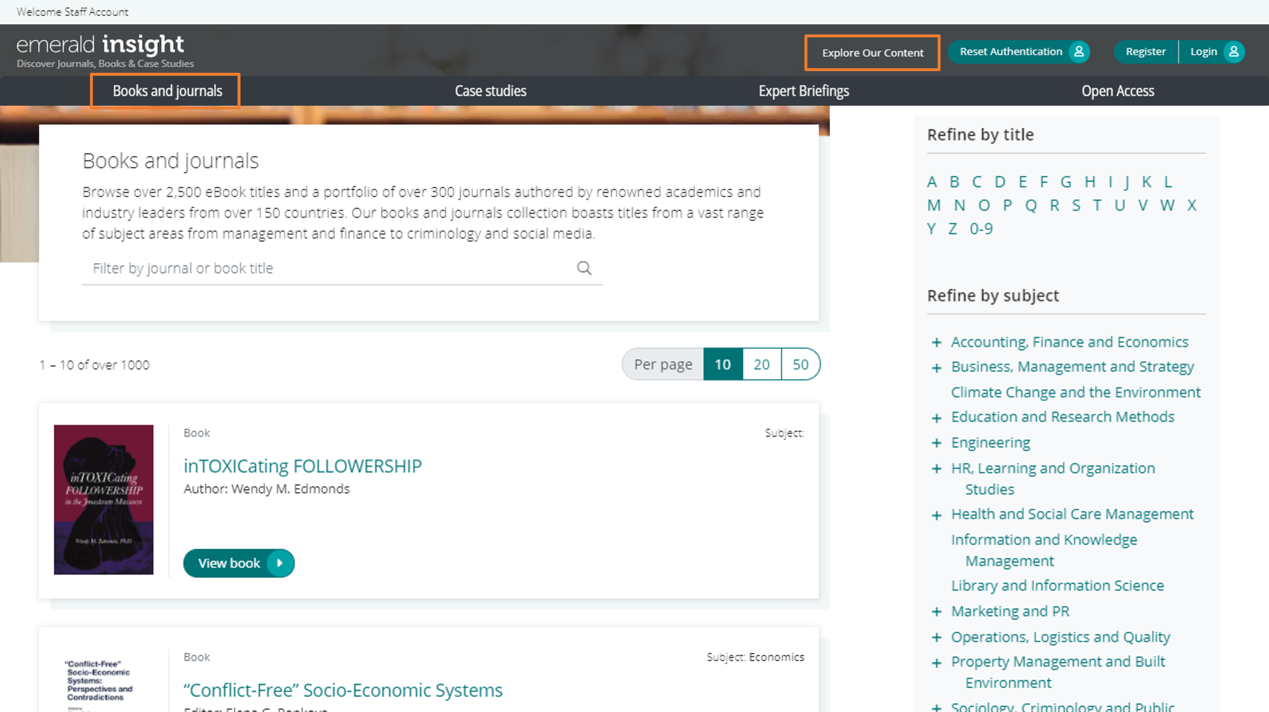Expand Property Management and Built Environment subject

point(937,662)
